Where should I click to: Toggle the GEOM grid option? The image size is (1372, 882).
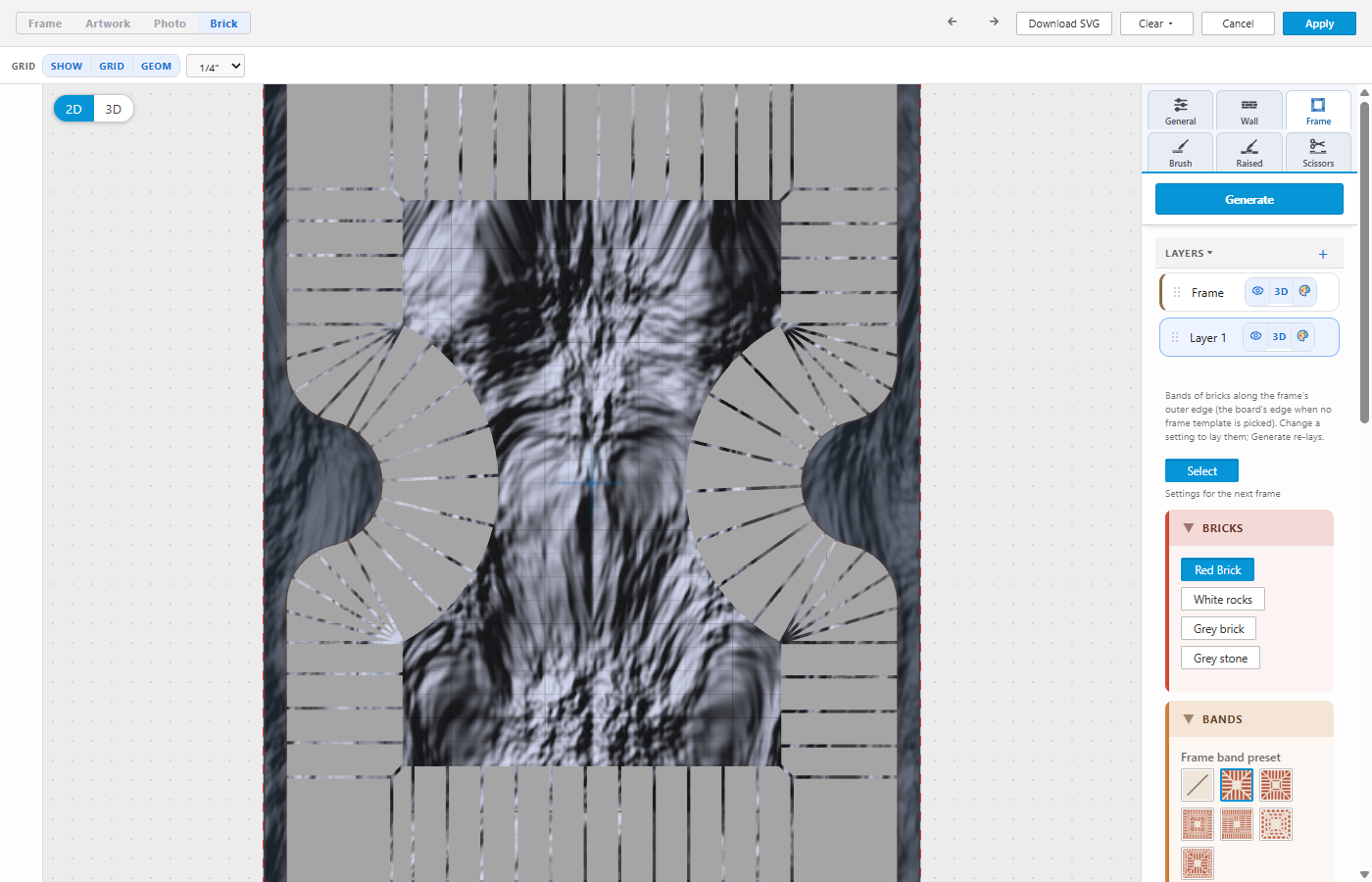tap(157, 67)
